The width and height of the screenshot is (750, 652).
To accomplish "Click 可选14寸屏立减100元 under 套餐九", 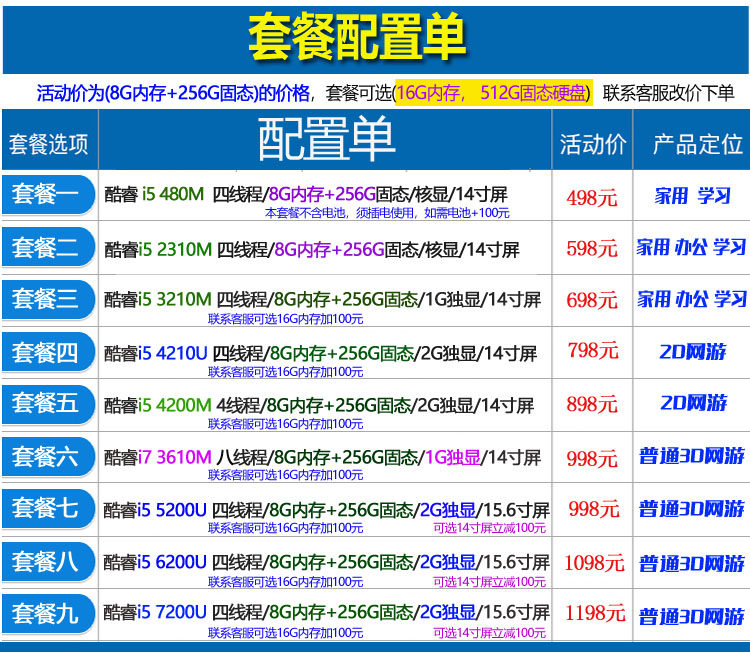I will (489, 633).
